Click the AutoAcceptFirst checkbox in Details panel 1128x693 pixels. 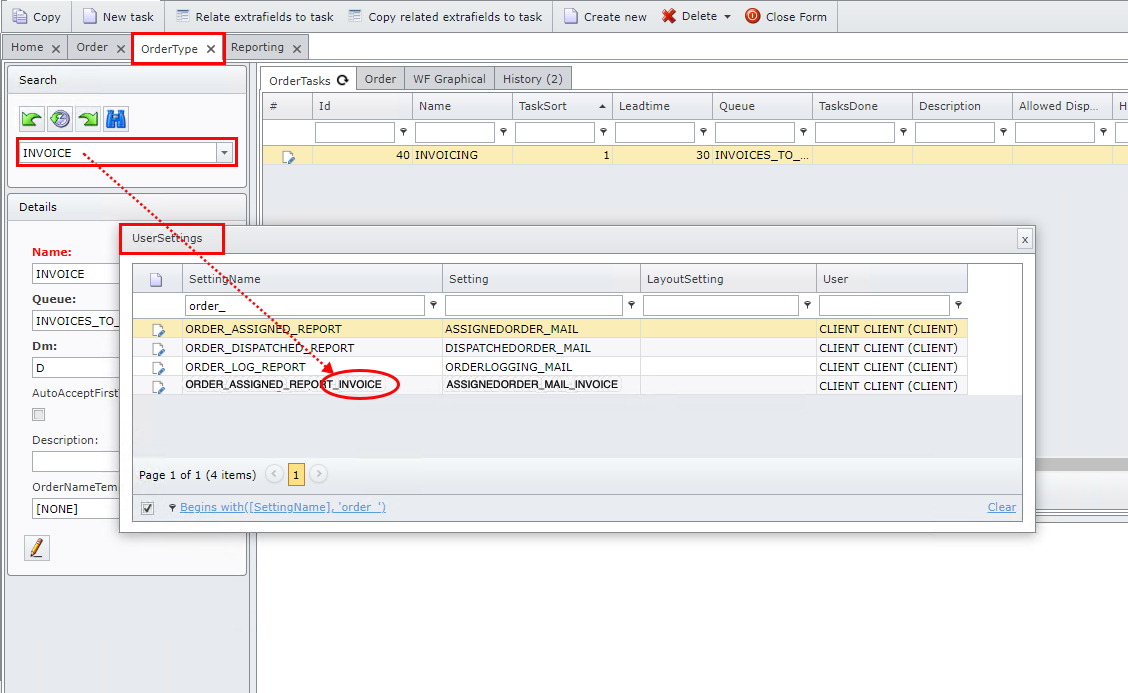click(x=37, y=414)
